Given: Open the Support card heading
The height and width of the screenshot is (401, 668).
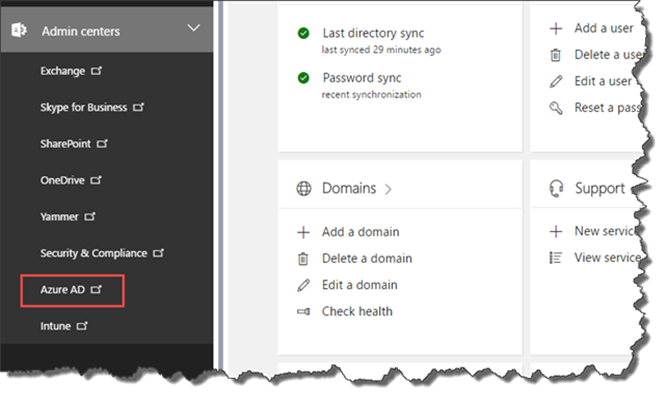Looking at the screenshot, I should point(600,188).
